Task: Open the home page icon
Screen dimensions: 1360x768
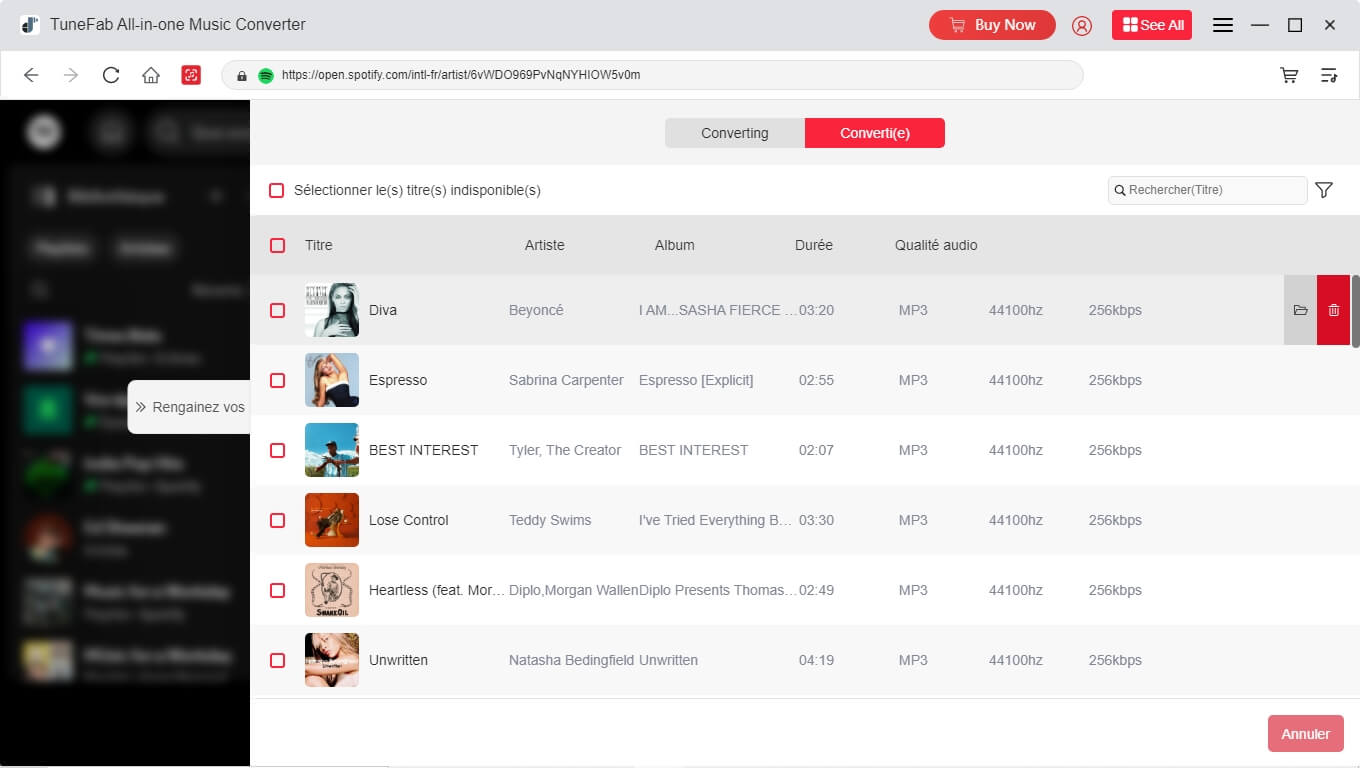Action: (151, 75)
